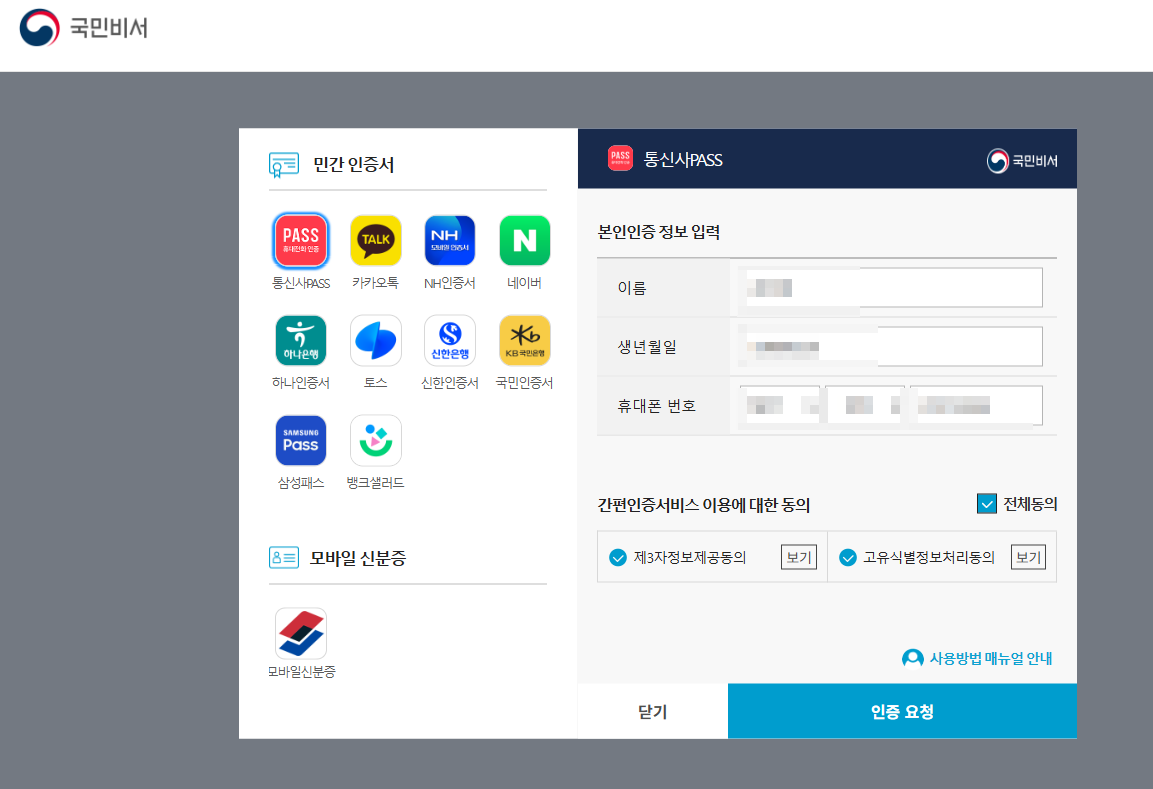This screenshot has width=1153, height=789.
Task: Click the first 휴대폰 번호 field
Action: [779, 405]
